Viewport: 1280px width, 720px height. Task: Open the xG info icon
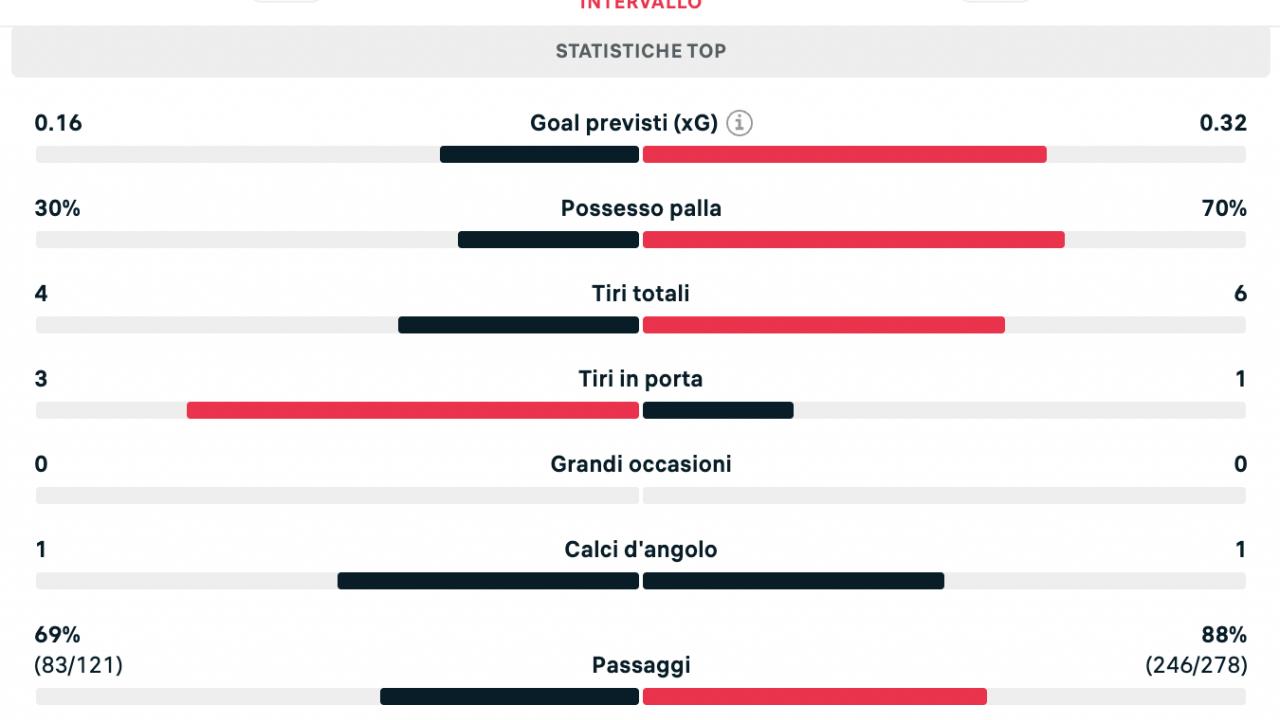739,123
